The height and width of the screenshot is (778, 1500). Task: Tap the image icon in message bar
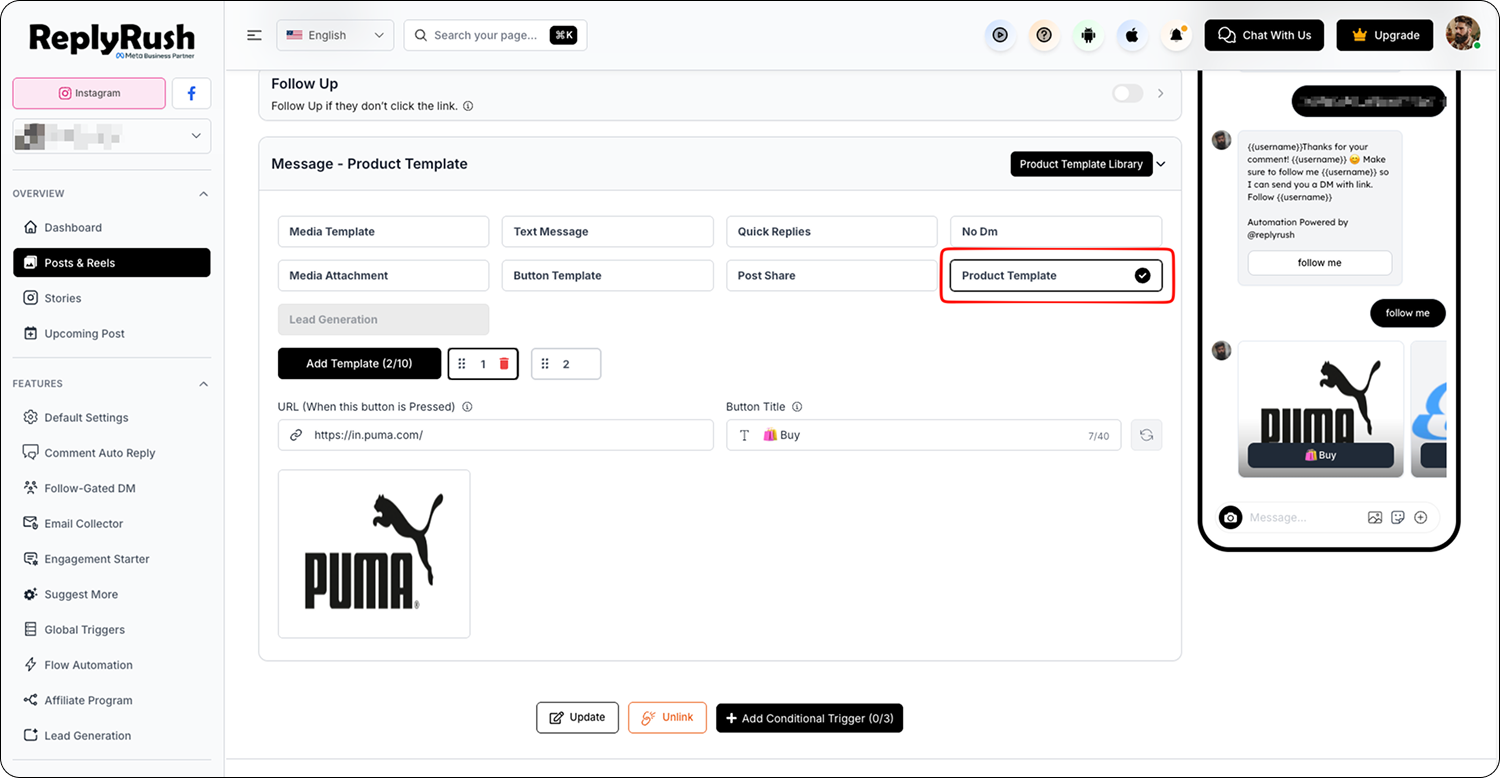pyautogui.click(x=1375, y=517)
